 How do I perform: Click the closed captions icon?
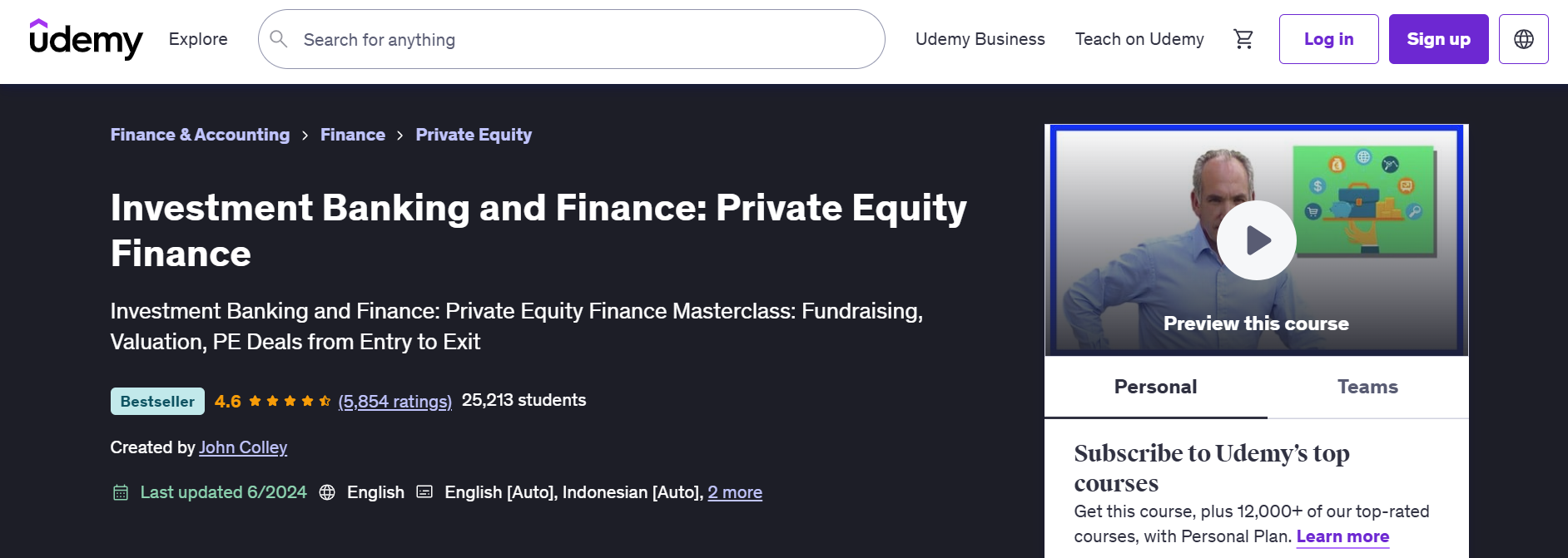[424, 491]
